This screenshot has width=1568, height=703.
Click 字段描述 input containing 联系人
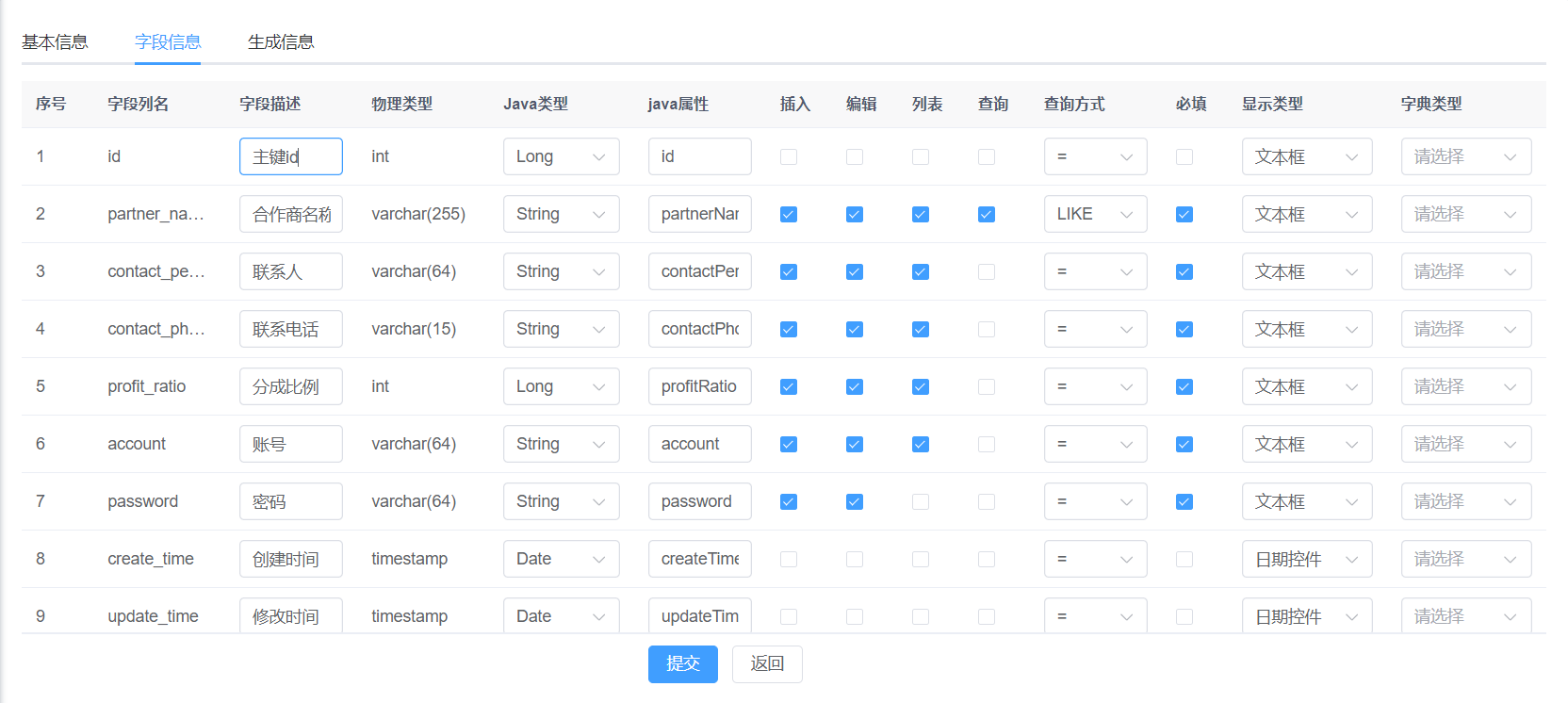(x=291, y=271)
